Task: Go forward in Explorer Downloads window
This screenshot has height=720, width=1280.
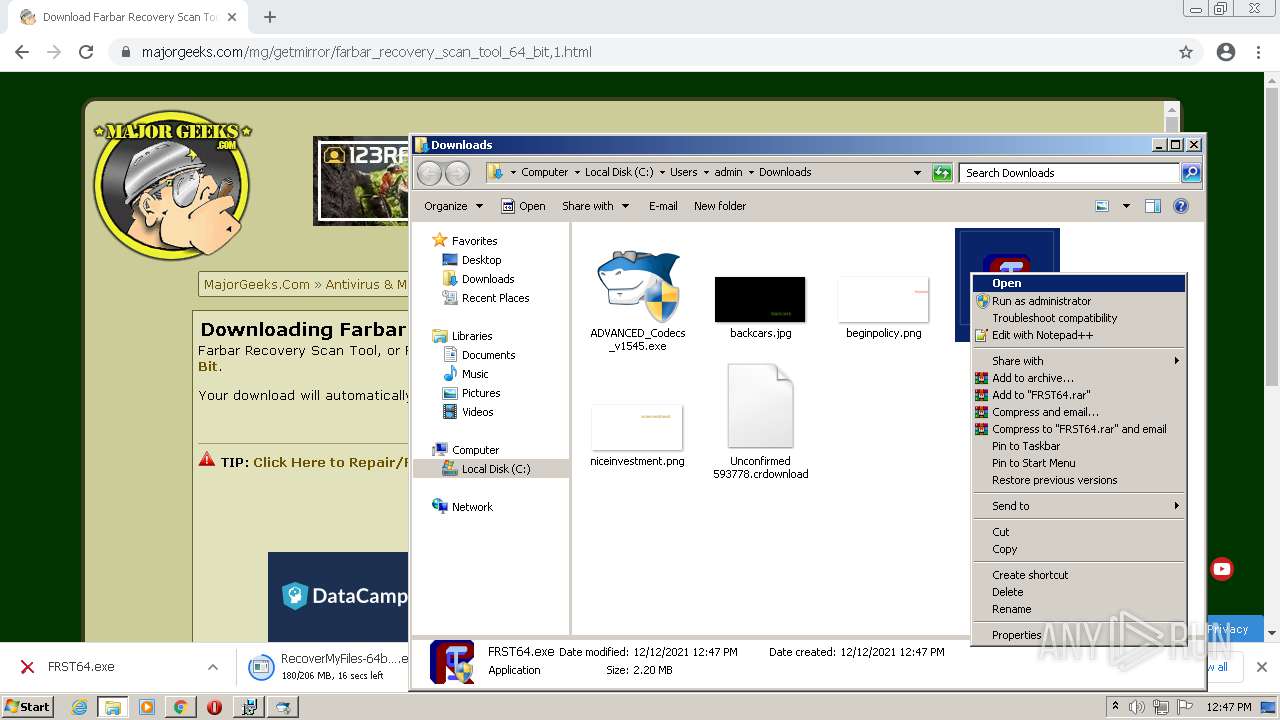Action: [x=457, y=173]
